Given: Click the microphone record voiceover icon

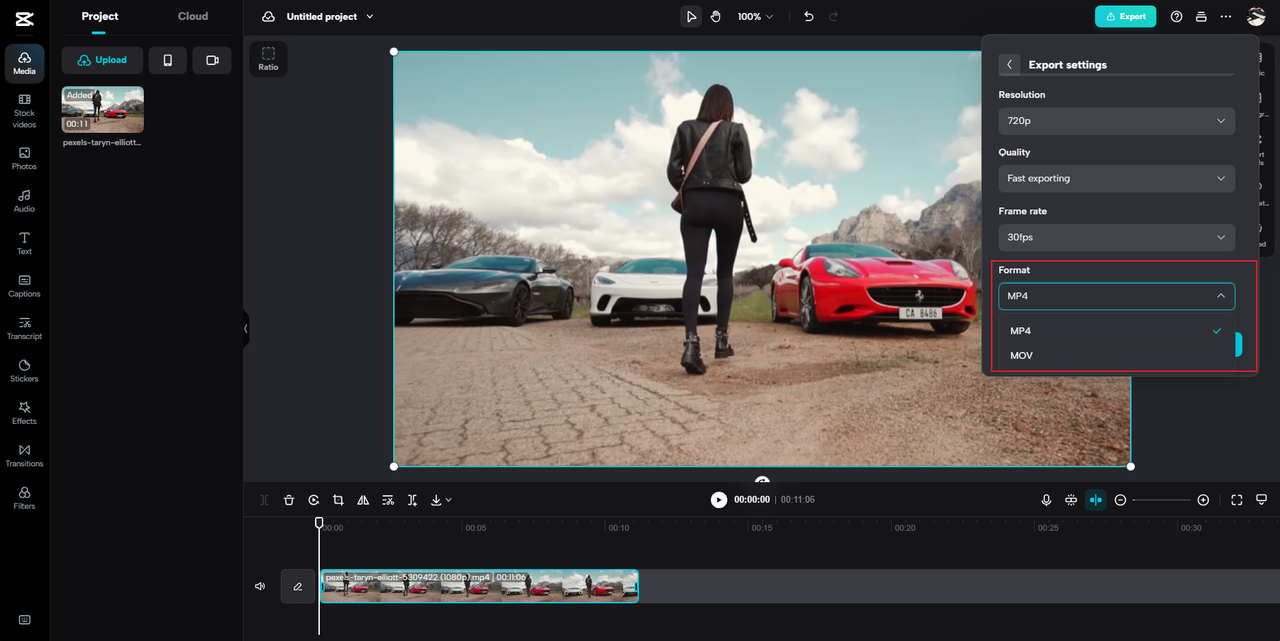Looking at the screenshot, I should coord(1046,500).
